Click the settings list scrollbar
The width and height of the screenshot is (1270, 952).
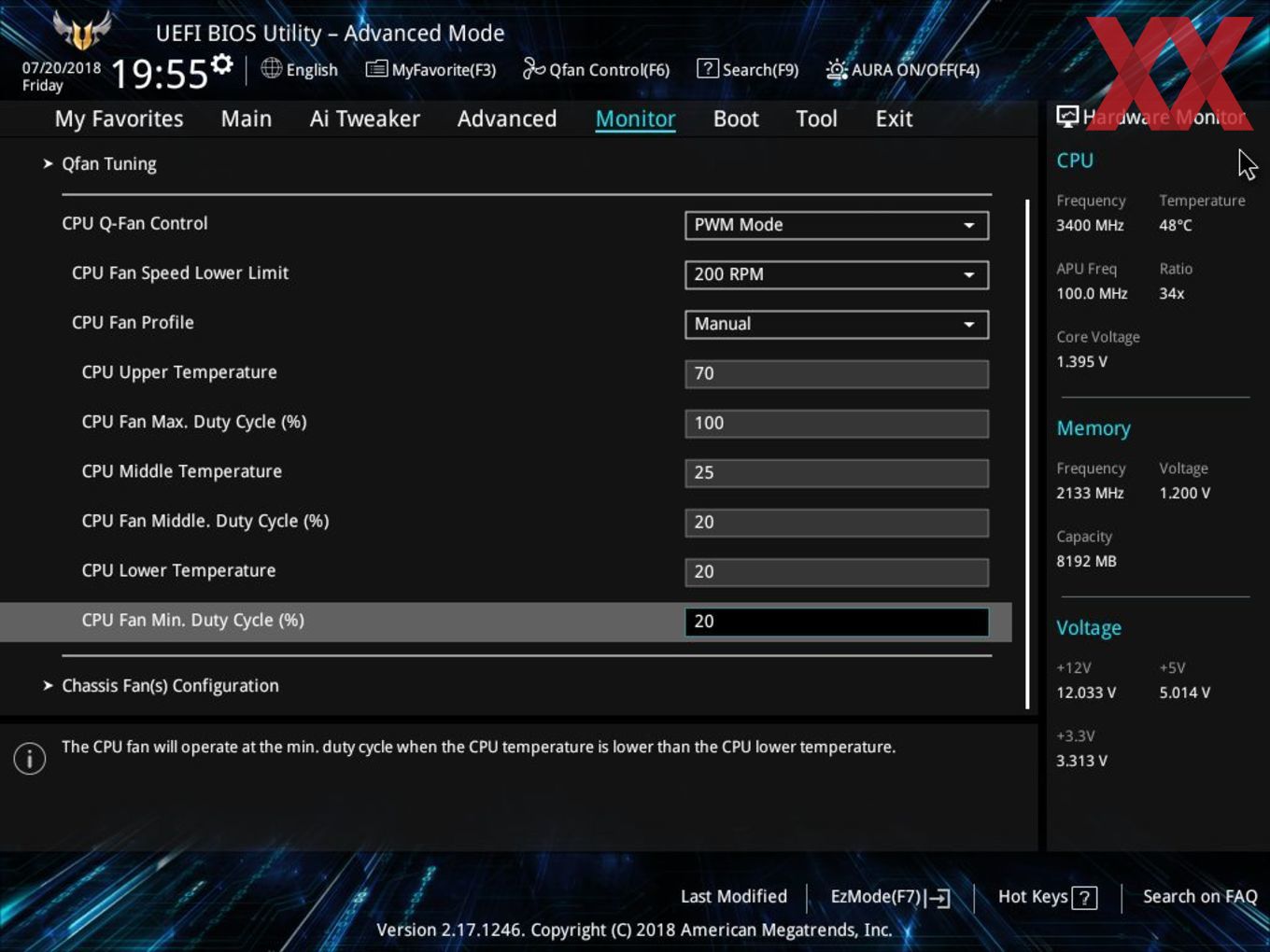(1027, 455)
